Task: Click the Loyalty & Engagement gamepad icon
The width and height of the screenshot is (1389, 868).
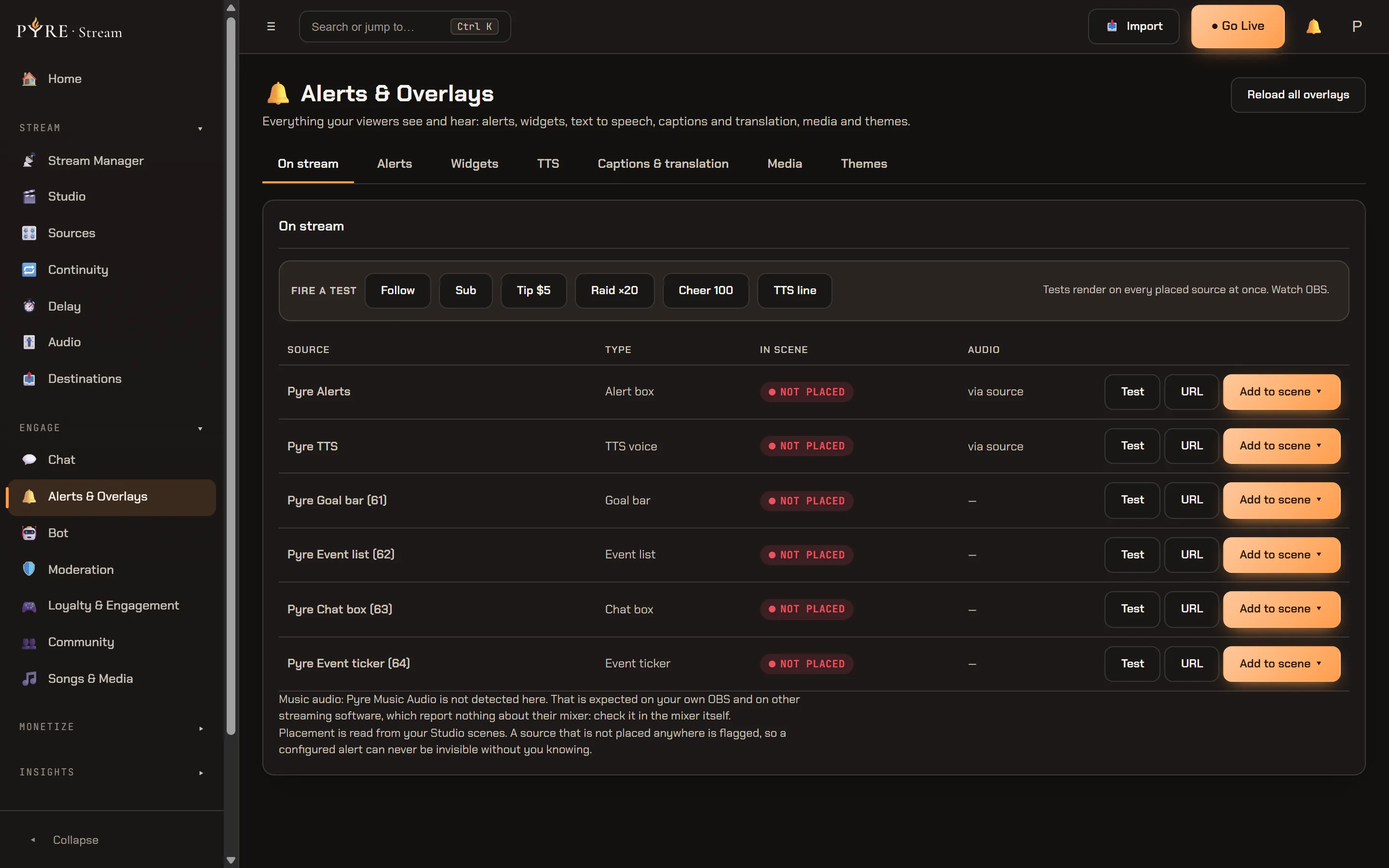Action: point(29,606)
